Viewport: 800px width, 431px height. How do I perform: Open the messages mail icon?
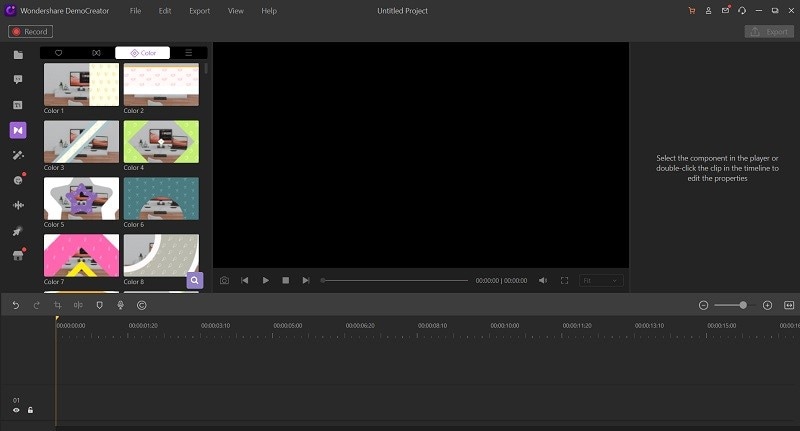tap(725, 10)
